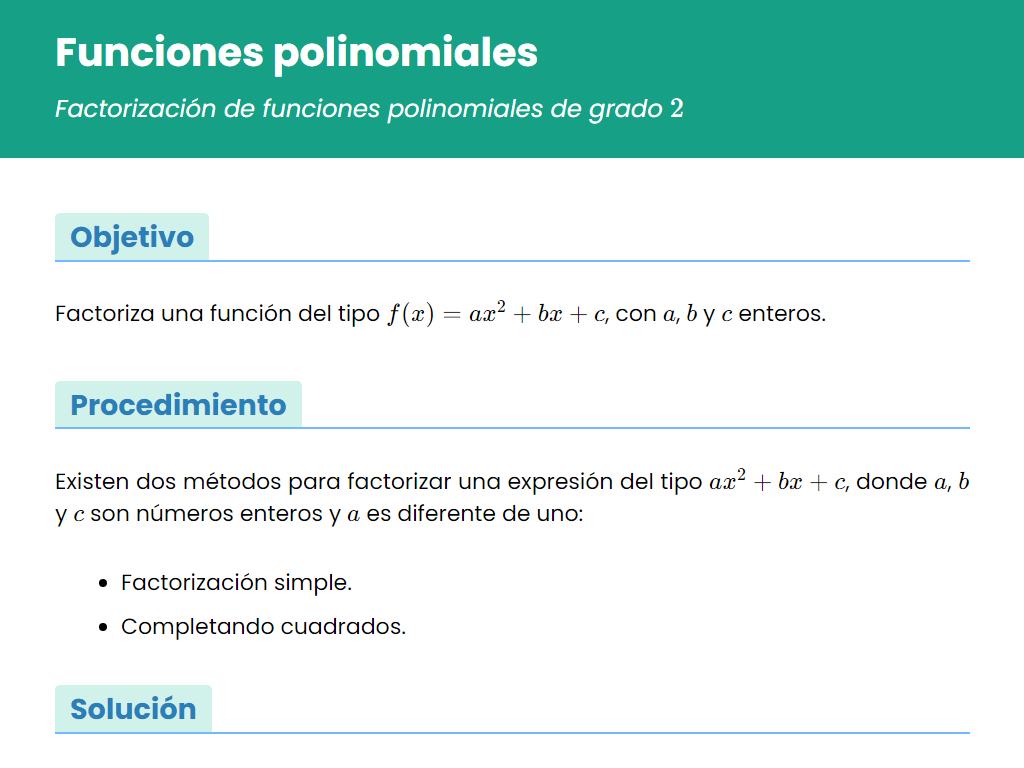The image size is (1024, 768).
Task: Click the number 2 in the subtitle
Action: coord(677,108)
